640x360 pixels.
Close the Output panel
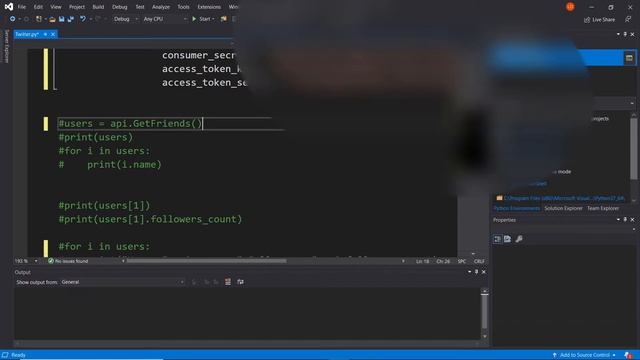click(484, 272)
